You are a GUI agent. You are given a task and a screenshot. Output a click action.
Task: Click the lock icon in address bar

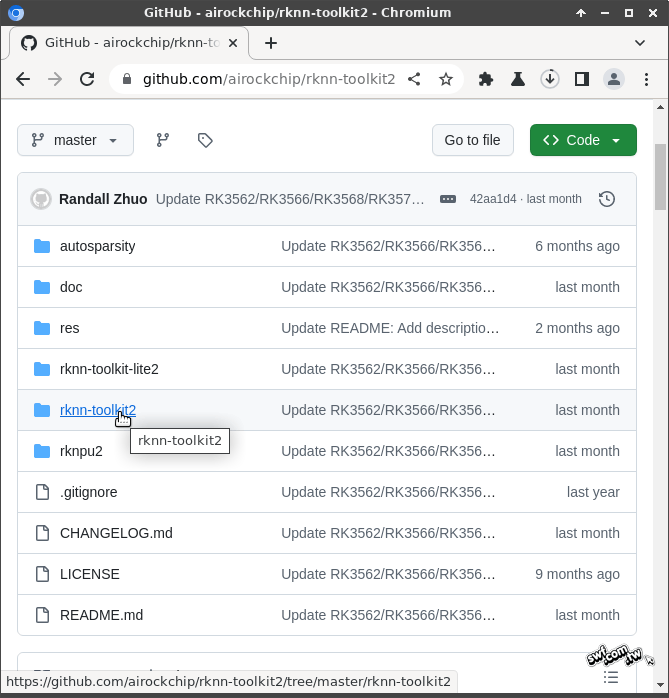coord(127,79)
